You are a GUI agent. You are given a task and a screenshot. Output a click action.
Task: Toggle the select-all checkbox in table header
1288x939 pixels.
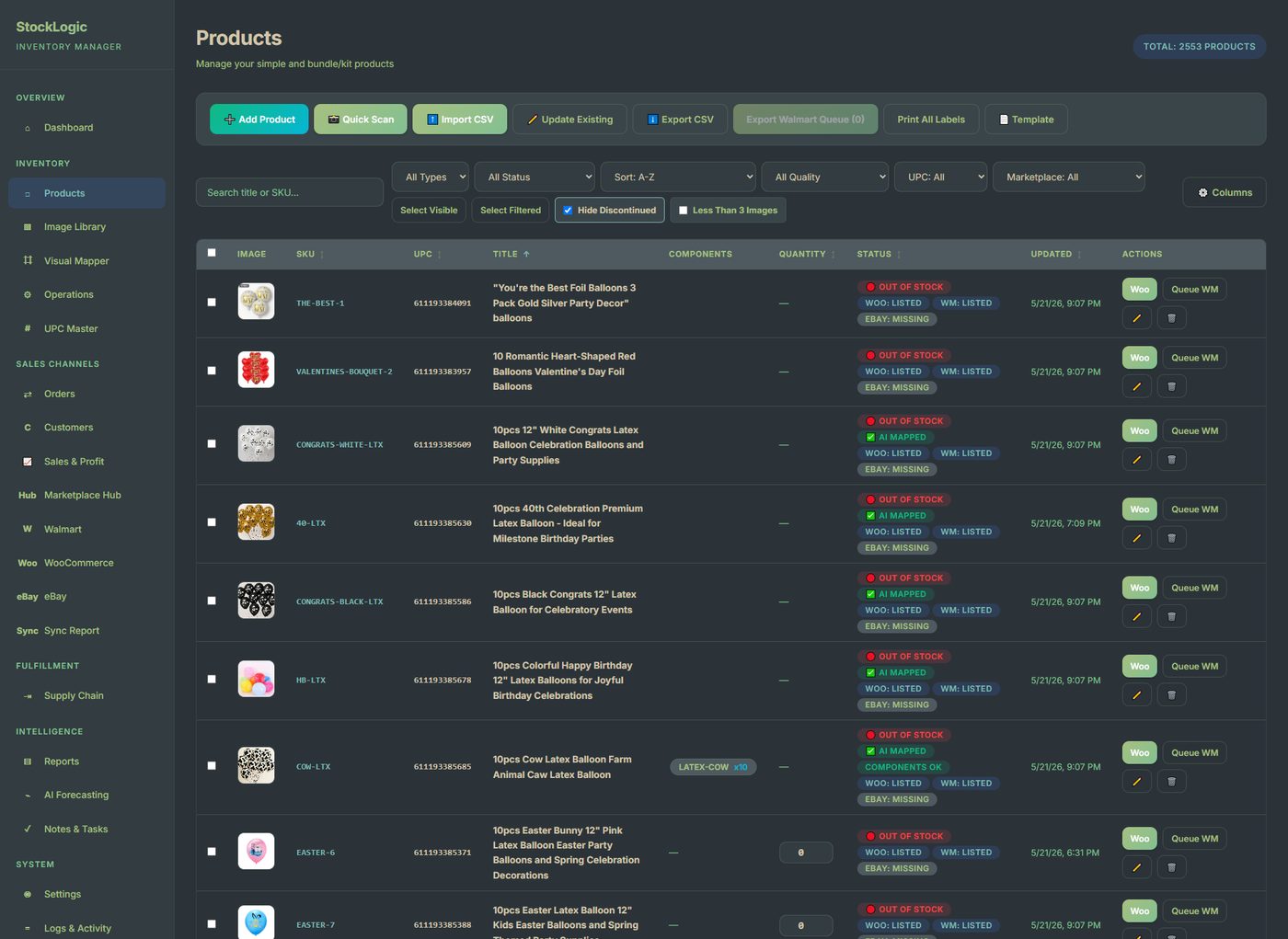point(212,253)
